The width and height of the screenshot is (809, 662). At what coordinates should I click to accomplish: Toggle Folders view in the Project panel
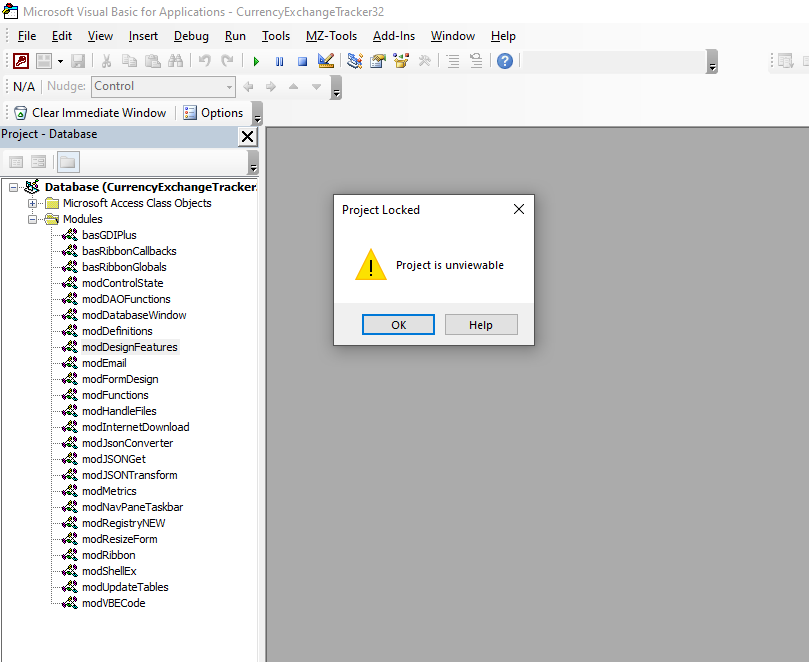[68, 162]
